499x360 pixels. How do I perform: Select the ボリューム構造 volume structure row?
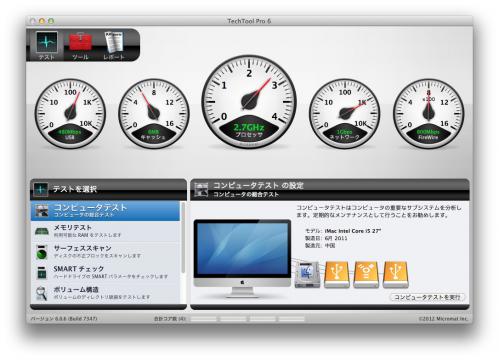[x=105, y=293]
